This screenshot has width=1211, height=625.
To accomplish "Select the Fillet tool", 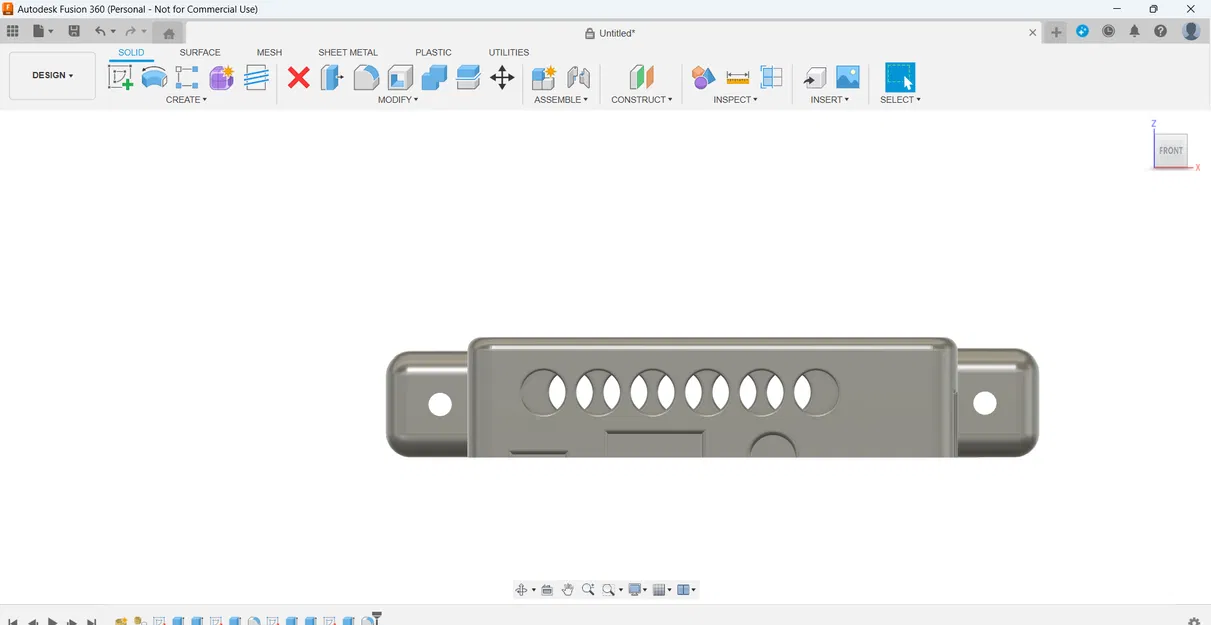I will (366, 77).
